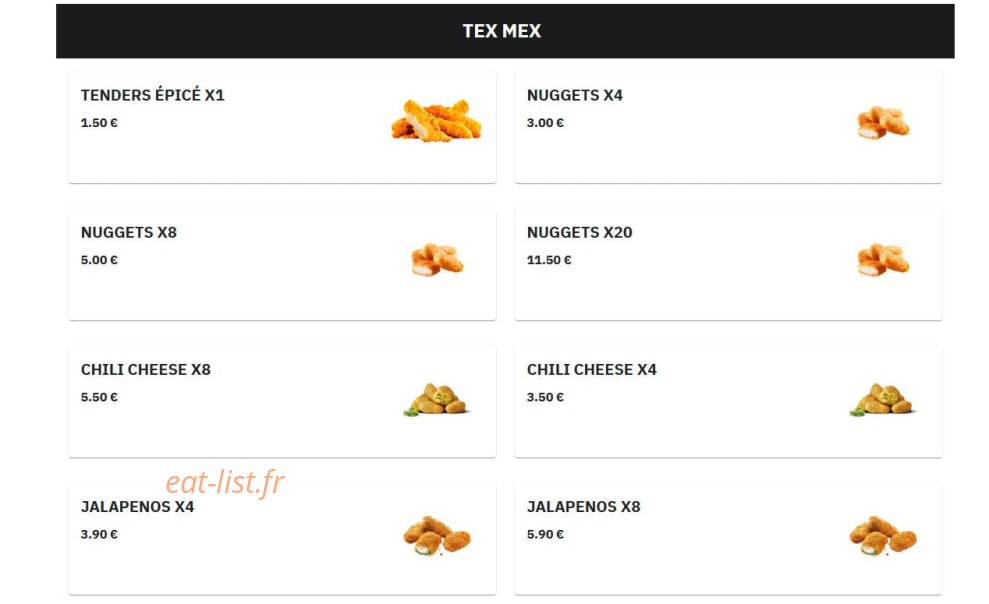The width and height of the screenshot is (989, 604).
Task: Open the CHILI CHEESE X8 title
Action: 146,369
